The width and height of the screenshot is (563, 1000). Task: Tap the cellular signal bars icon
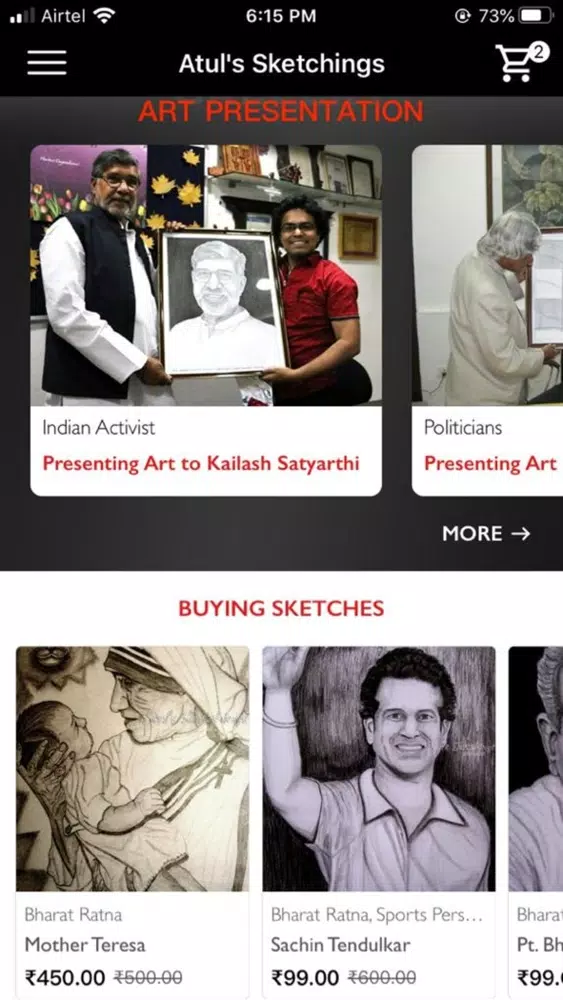pos(22,16)
